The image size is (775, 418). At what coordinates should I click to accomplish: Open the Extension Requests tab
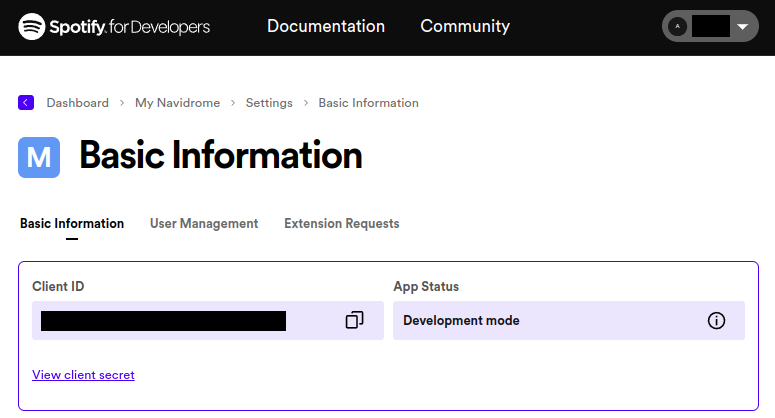point(341,224)
